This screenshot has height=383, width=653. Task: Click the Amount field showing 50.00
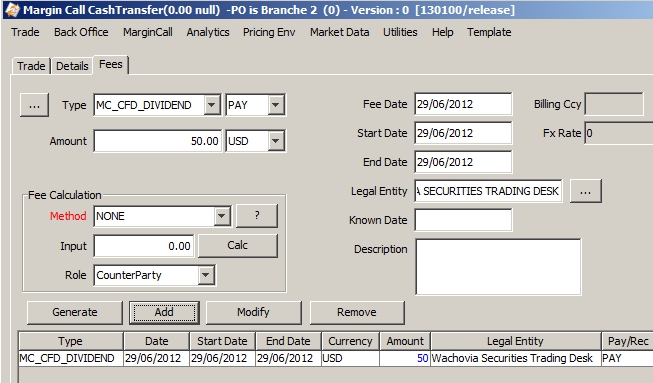[x=157, y=141]
